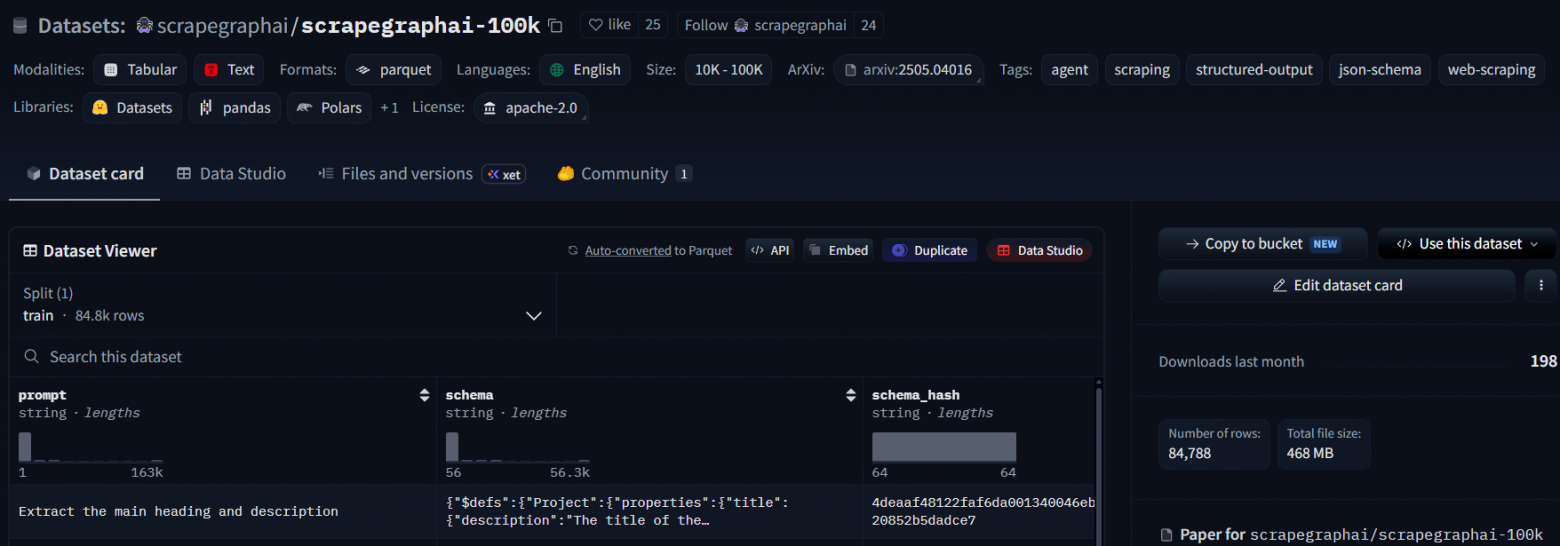This screenshot has height=546, width=1560.
Task: Open Data Studio from viewer header
Action: (x=1039, y=250)
